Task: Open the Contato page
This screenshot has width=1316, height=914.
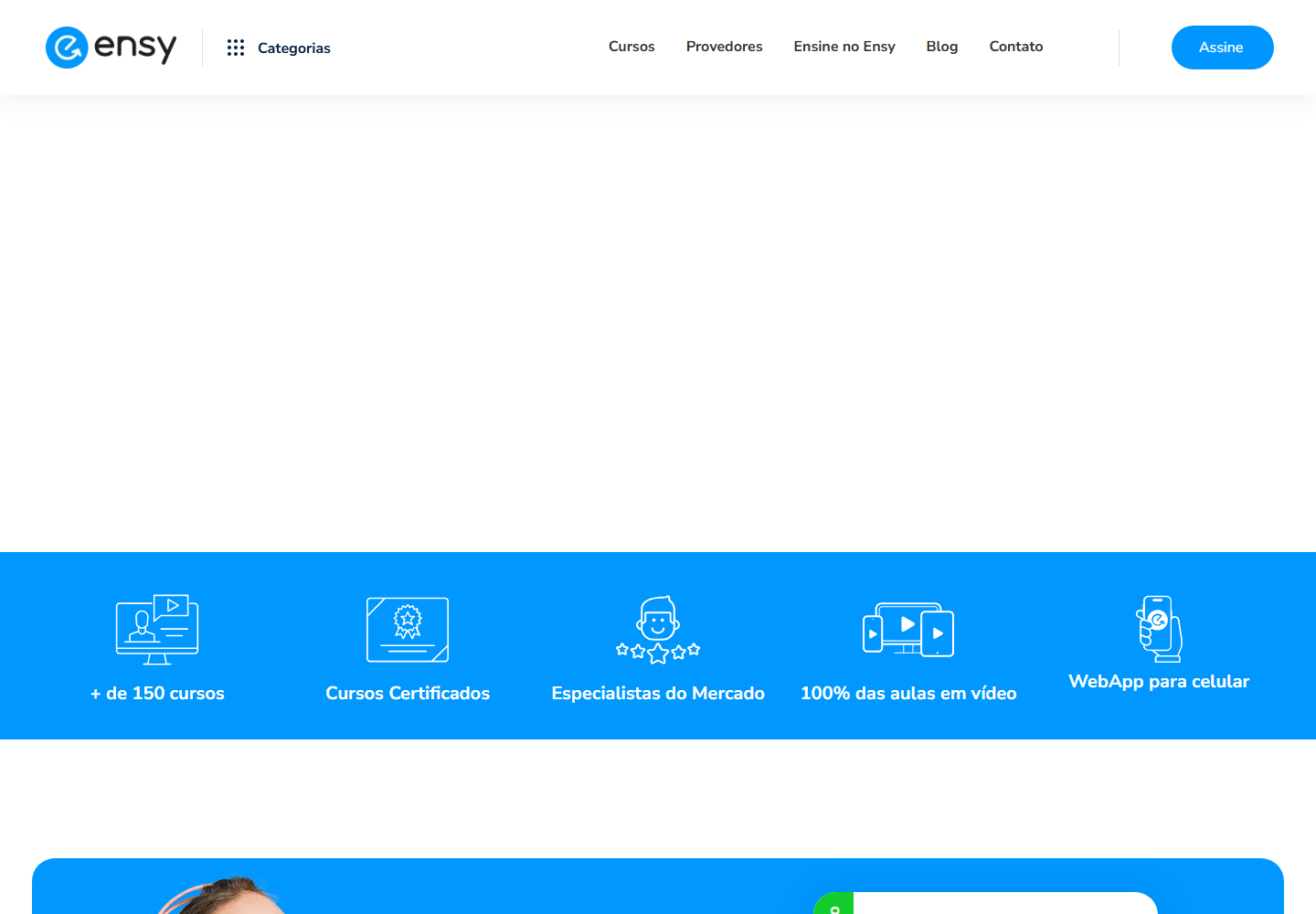Action: tap(1016, 47)
